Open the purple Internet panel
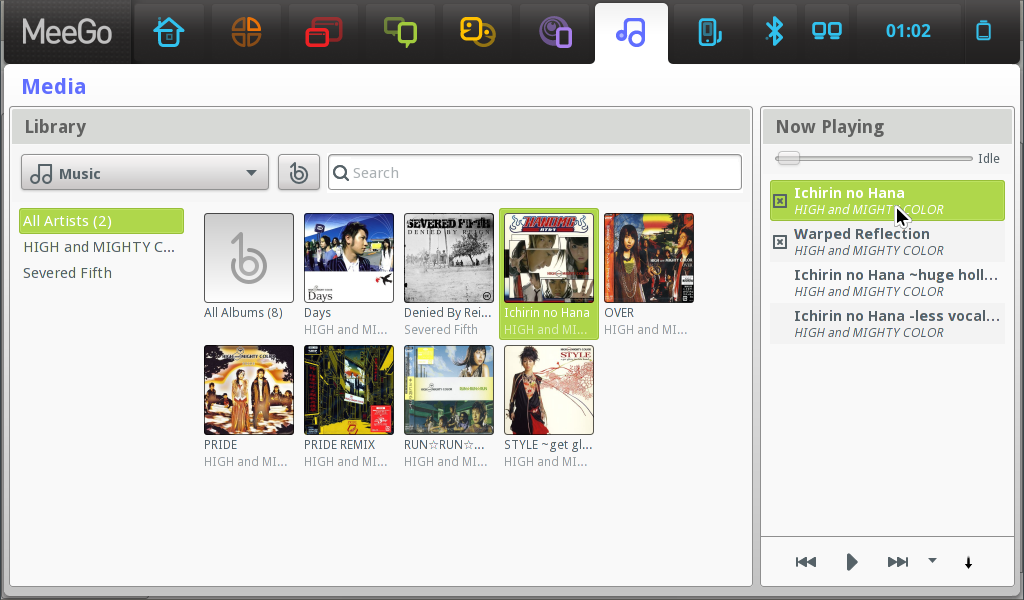 click(555, 31)
